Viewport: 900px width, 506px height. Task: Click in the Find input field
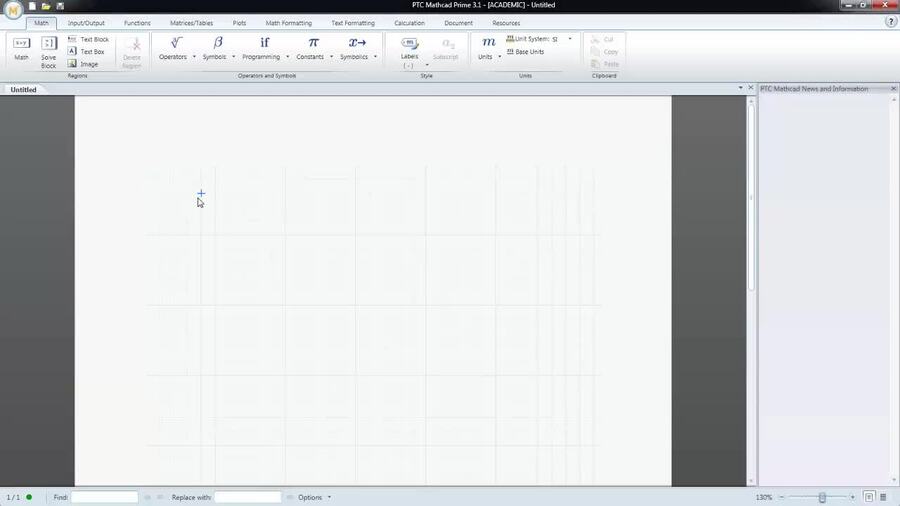(104, 497)
